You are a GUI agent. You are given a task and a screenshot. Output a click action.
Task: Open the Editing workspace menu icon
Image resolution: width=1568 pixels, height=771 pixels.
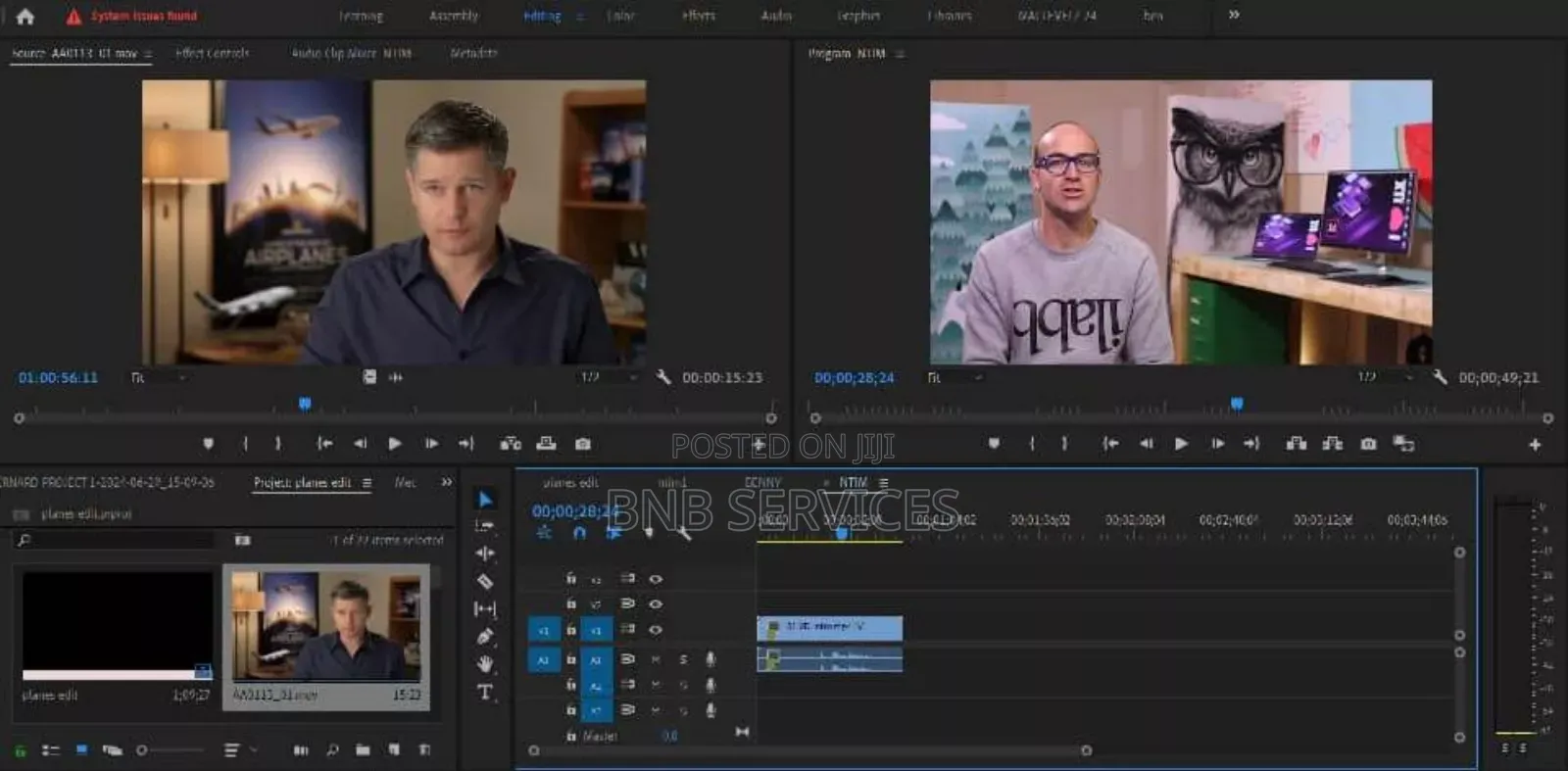pyautogui.click(x=580, y=16)
